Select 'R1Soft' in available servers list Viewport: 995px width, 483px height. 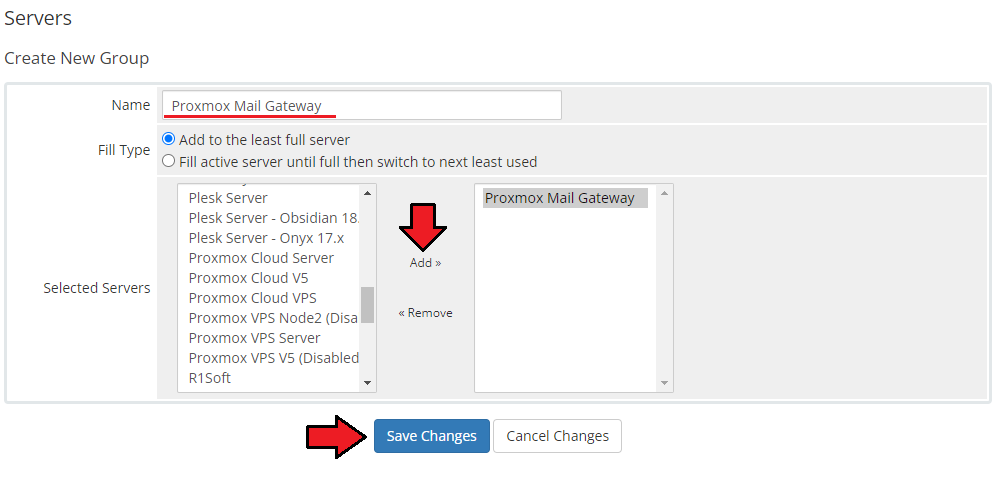pyautogui.click(x=269, y=378)
